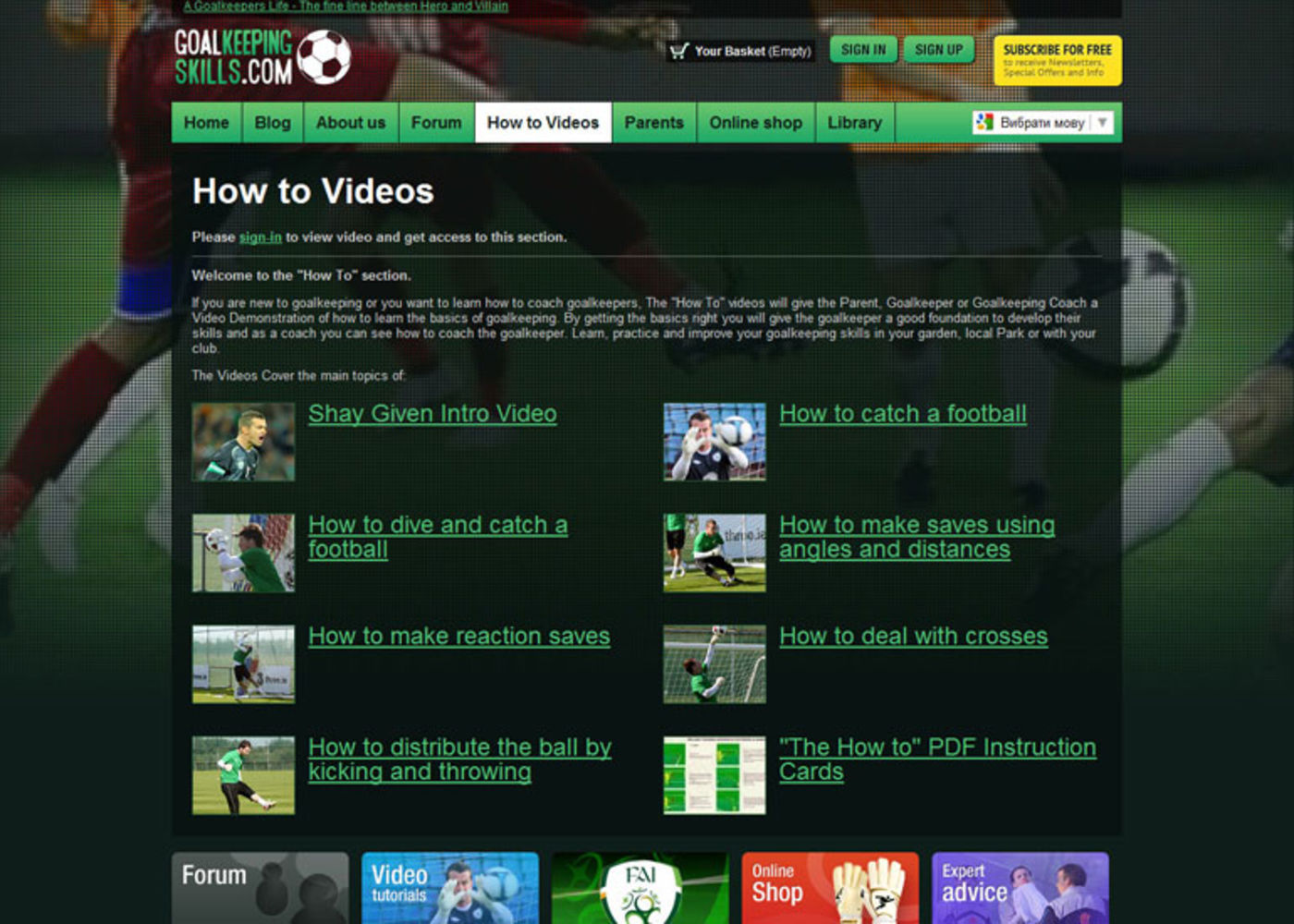Click the Online Shop gloves banner
Screen dimensions: 1294x924
pyautogui.click(x=830, y=887)
